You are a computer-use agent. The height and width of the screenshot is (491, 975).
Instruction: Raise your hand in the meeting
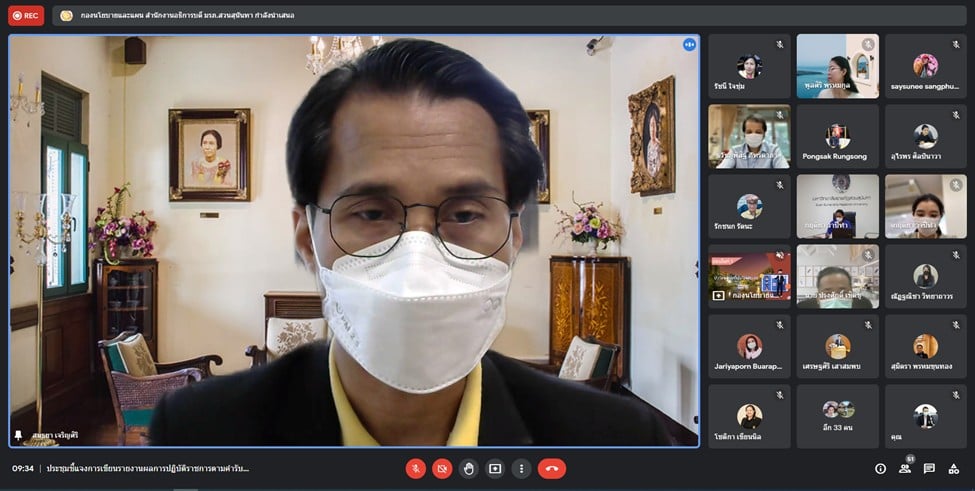(468, 468)
